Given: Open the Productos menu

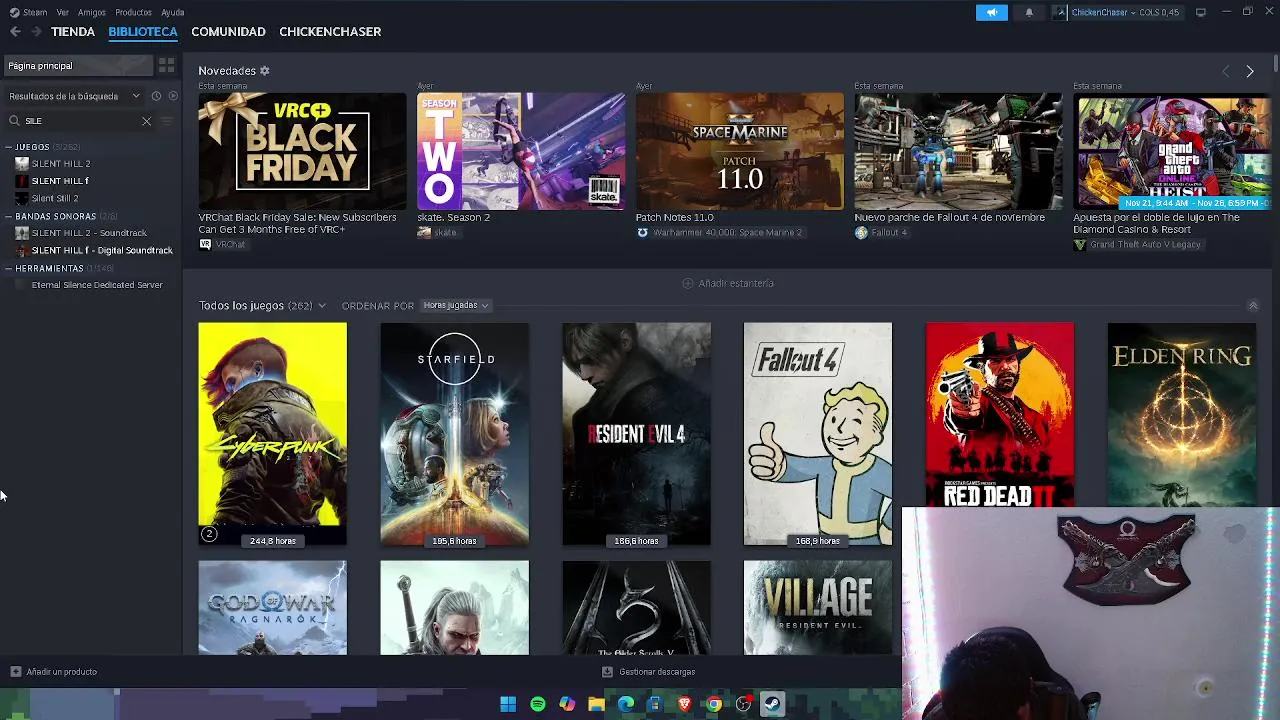Looking at the screenshot, I should pos(133,13).
